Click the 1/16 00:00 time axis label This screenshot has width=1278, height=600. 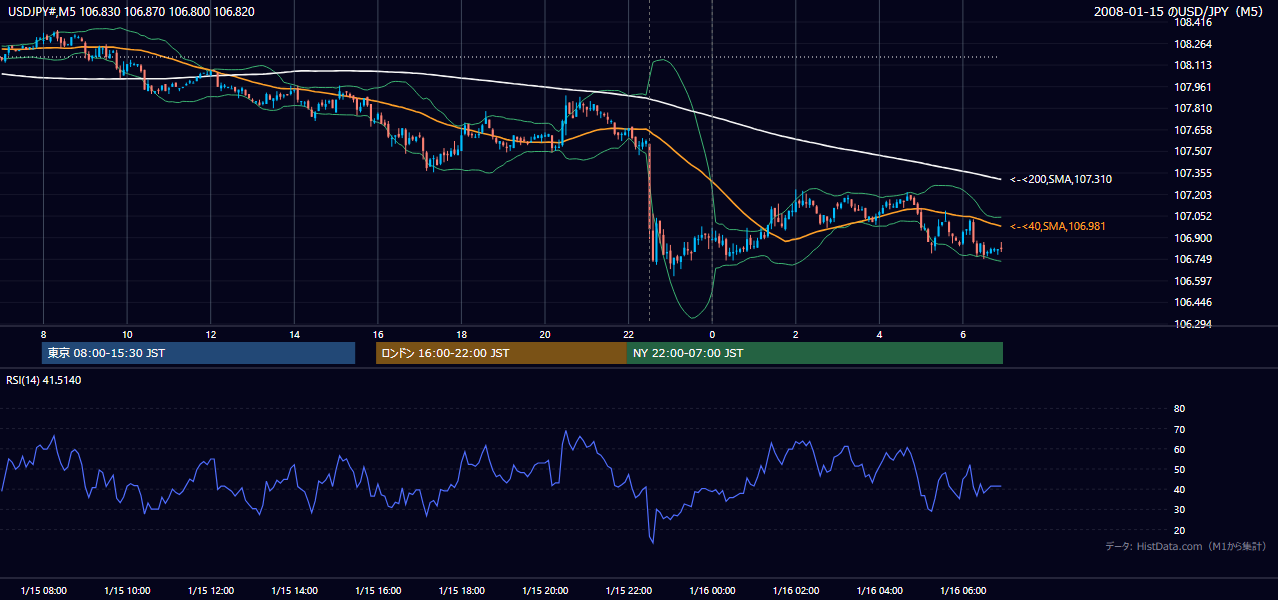pyautogui.click(x=711, y=591)
